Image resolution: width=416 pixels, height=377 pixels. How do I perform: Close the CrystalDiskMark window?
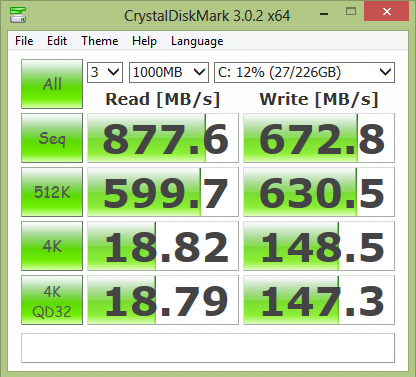pyautogui.click(x=387, y=12)
